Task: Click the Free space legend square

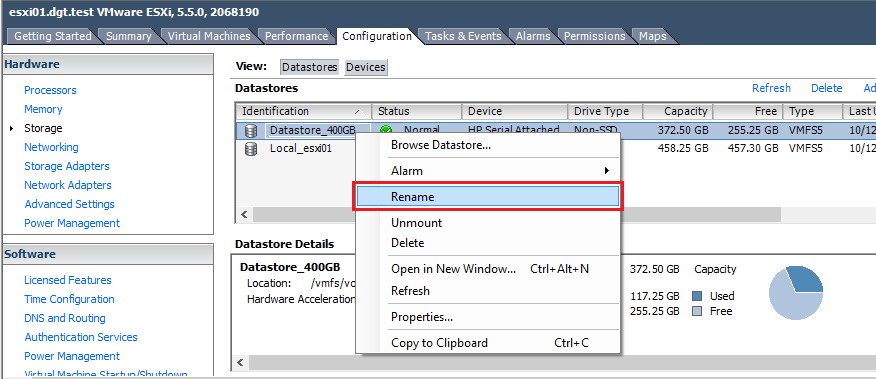Action: tap(697, 311)
